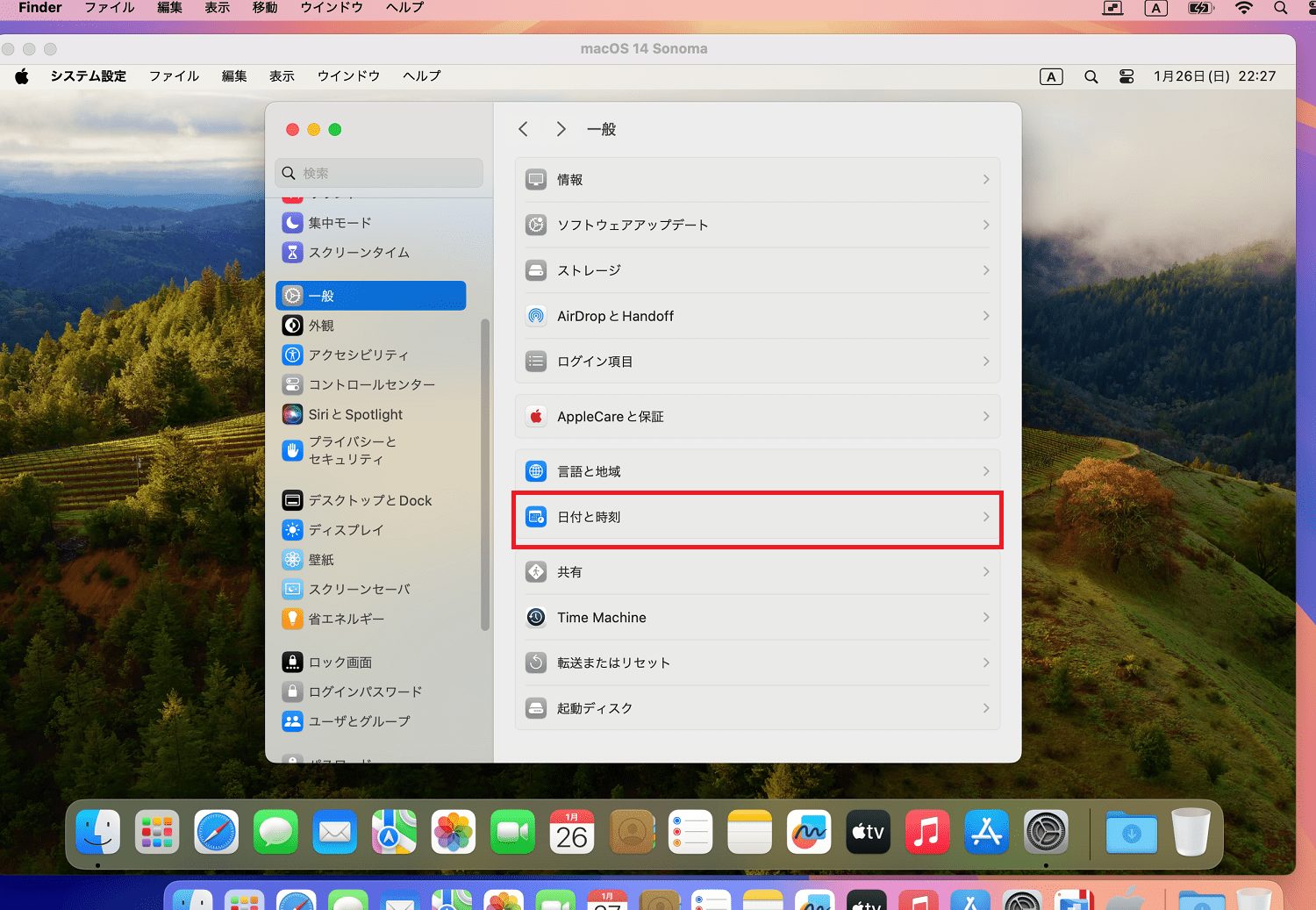Click the sidebar vertical scrollbar
The image size is (1316, 910).
(485, 474)
